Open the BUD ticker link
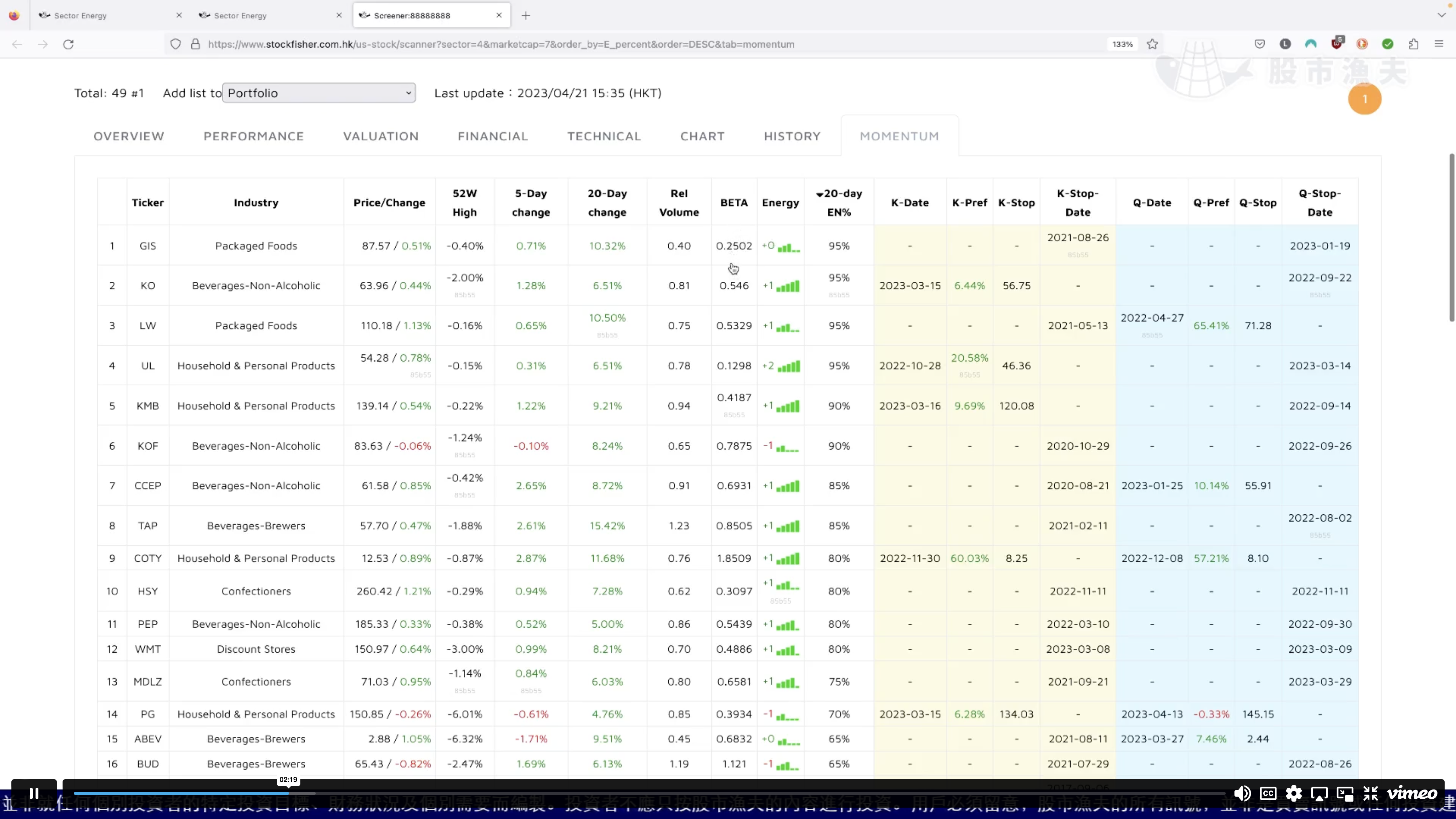Viewport: 1456px width, 819px height. (148, 764)
